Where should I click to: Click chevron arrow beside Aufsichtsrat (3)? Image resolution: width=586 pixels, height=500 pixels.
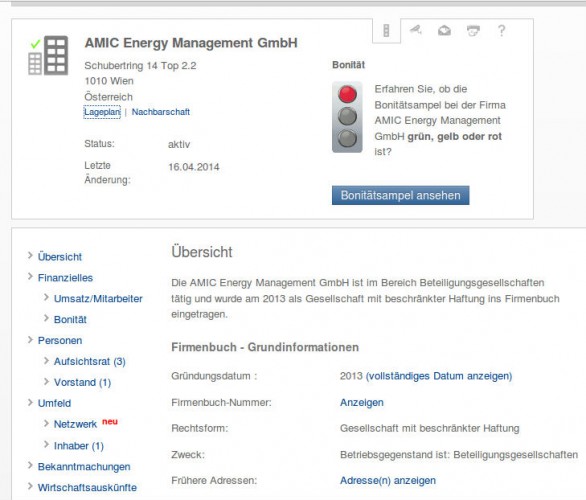[x=46, y=360]
